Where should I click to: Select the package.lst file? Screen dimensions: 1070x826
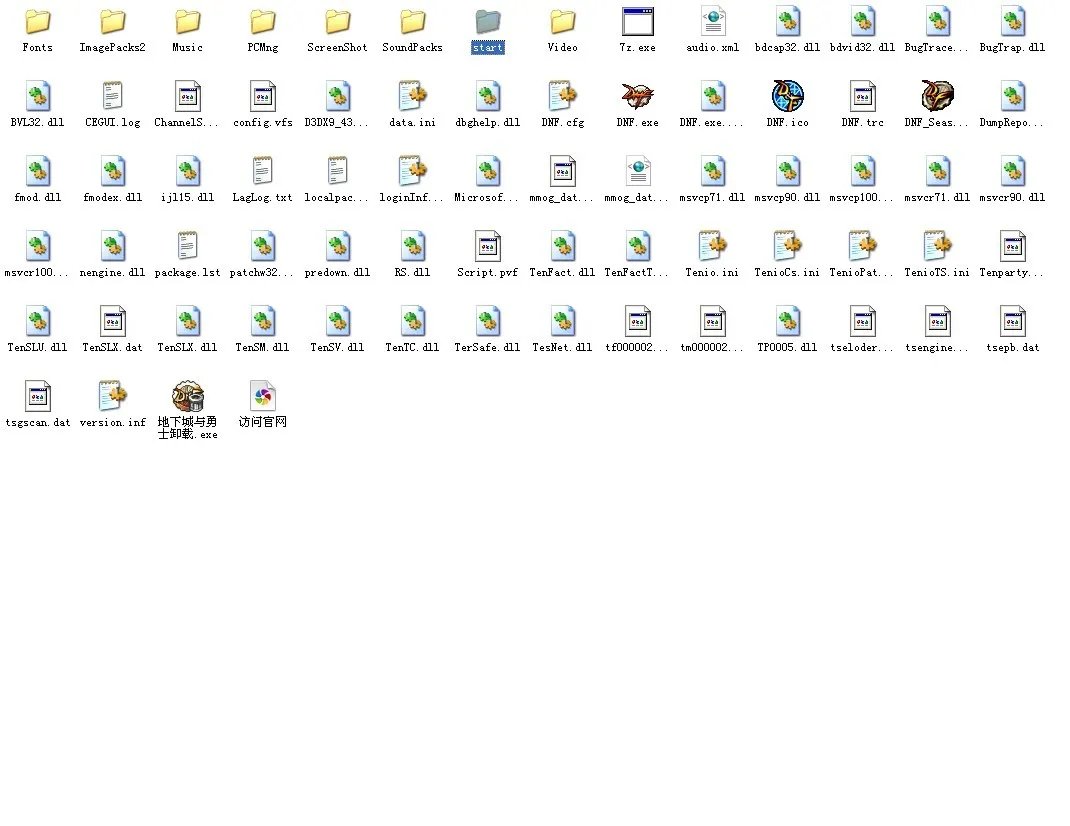187,247
